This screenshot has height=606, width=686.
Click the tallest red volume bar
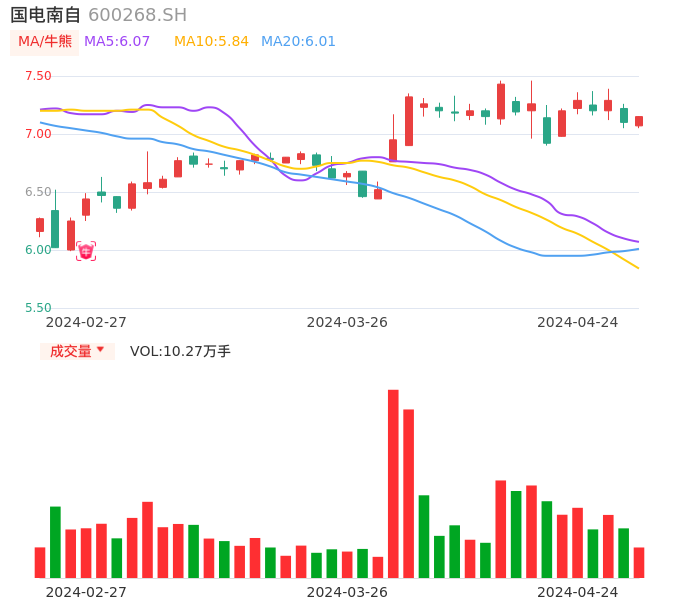click(x=393, y=483)
